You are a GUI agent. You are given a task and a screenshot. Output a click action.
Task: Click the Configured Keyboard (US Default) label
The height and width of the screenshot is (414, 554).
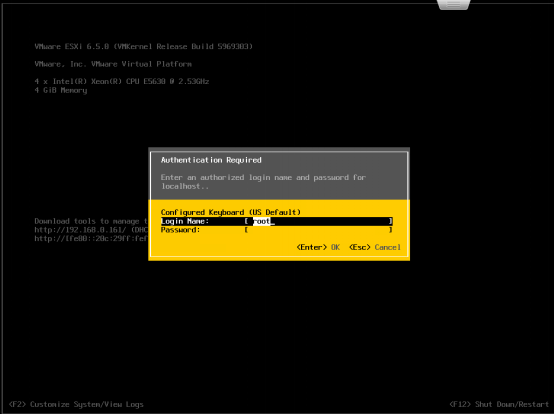[x=231, y=212]
